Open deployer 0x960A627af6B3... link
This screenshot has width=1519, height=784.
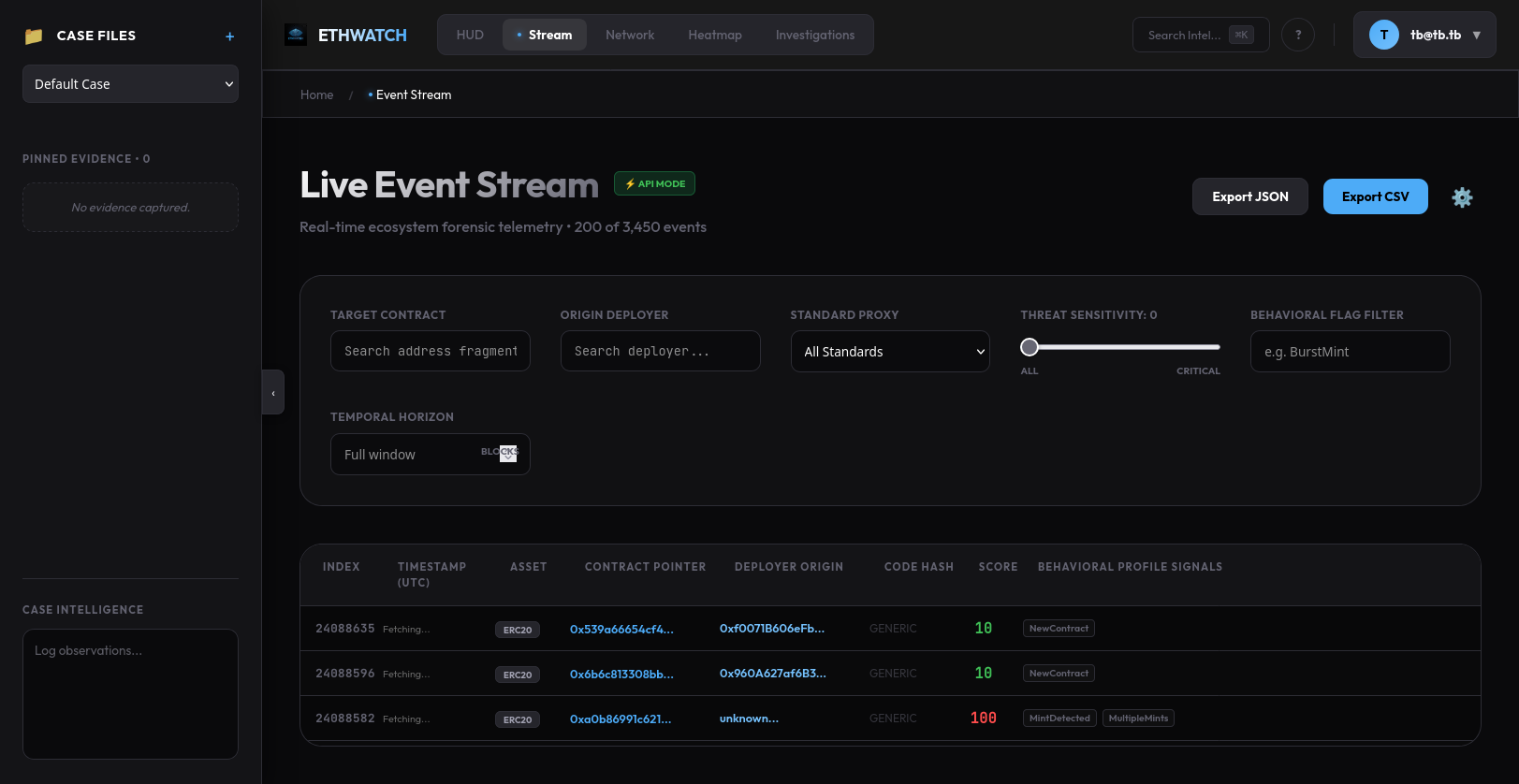coord(773,674)
